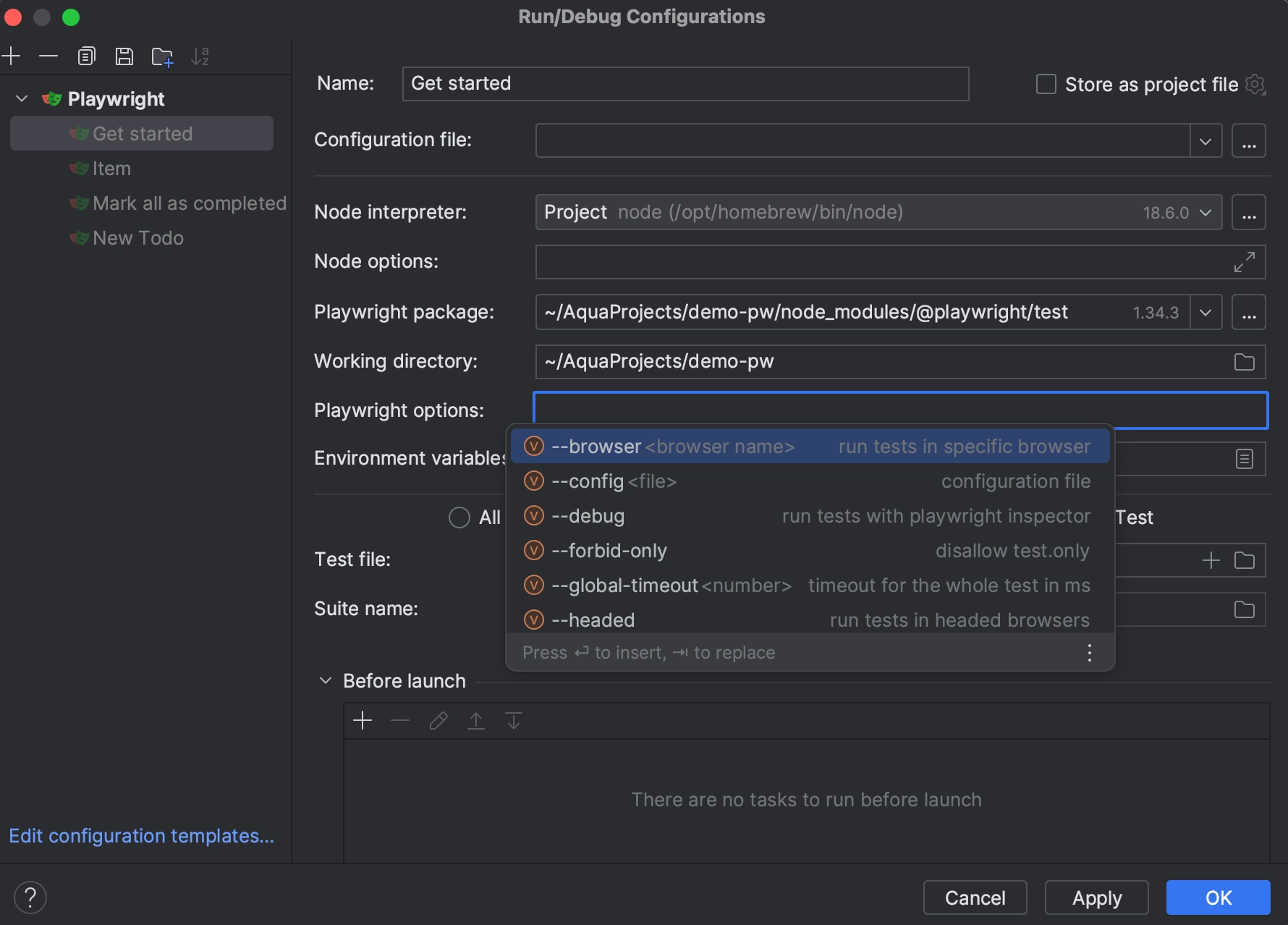The height and width of the screenshot is (925, 1288).
Task: Choose --forbid-only option from completion list
Action: (810, 550)
